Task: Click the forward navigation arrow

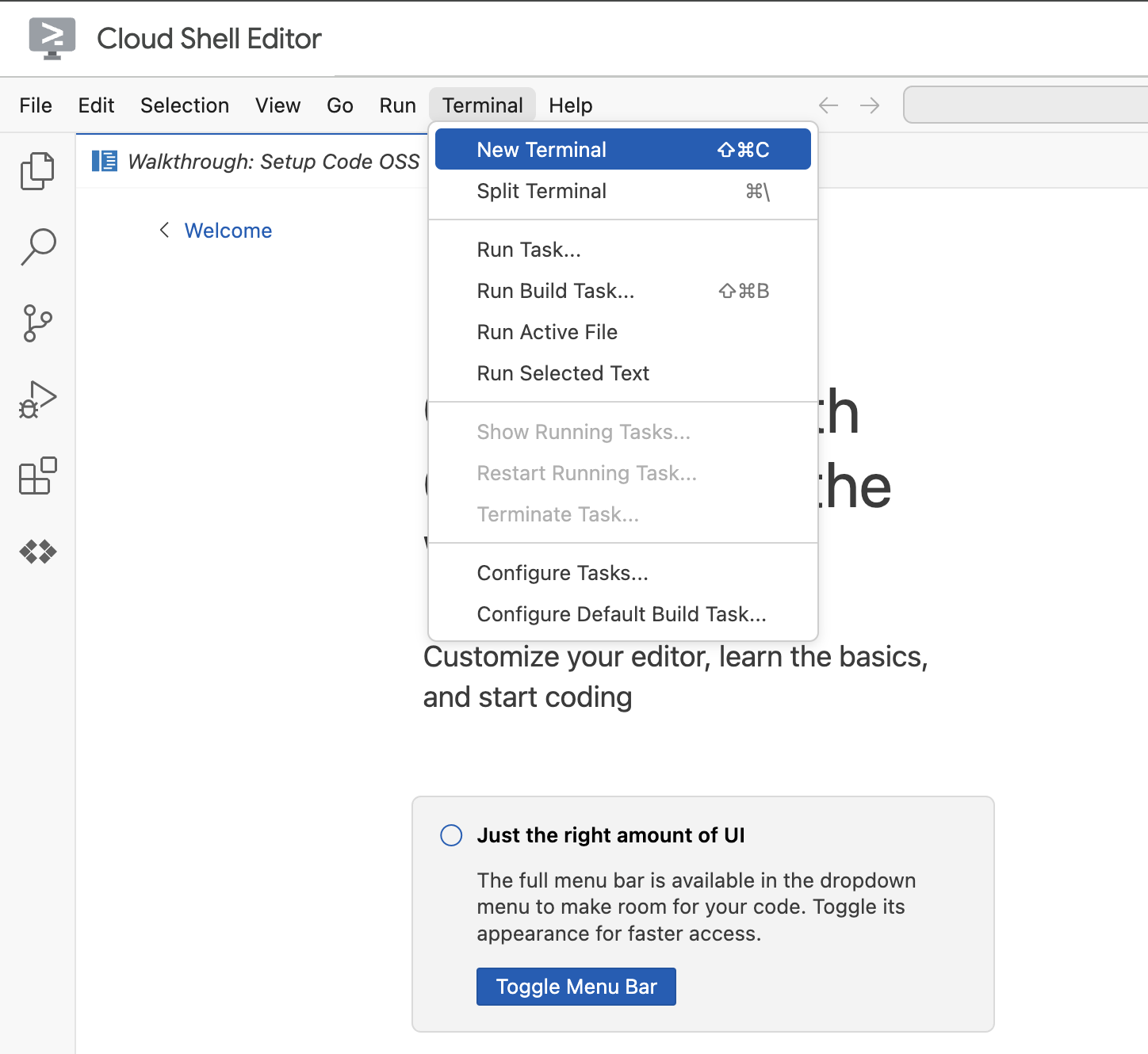Action: tap(870, 105)
